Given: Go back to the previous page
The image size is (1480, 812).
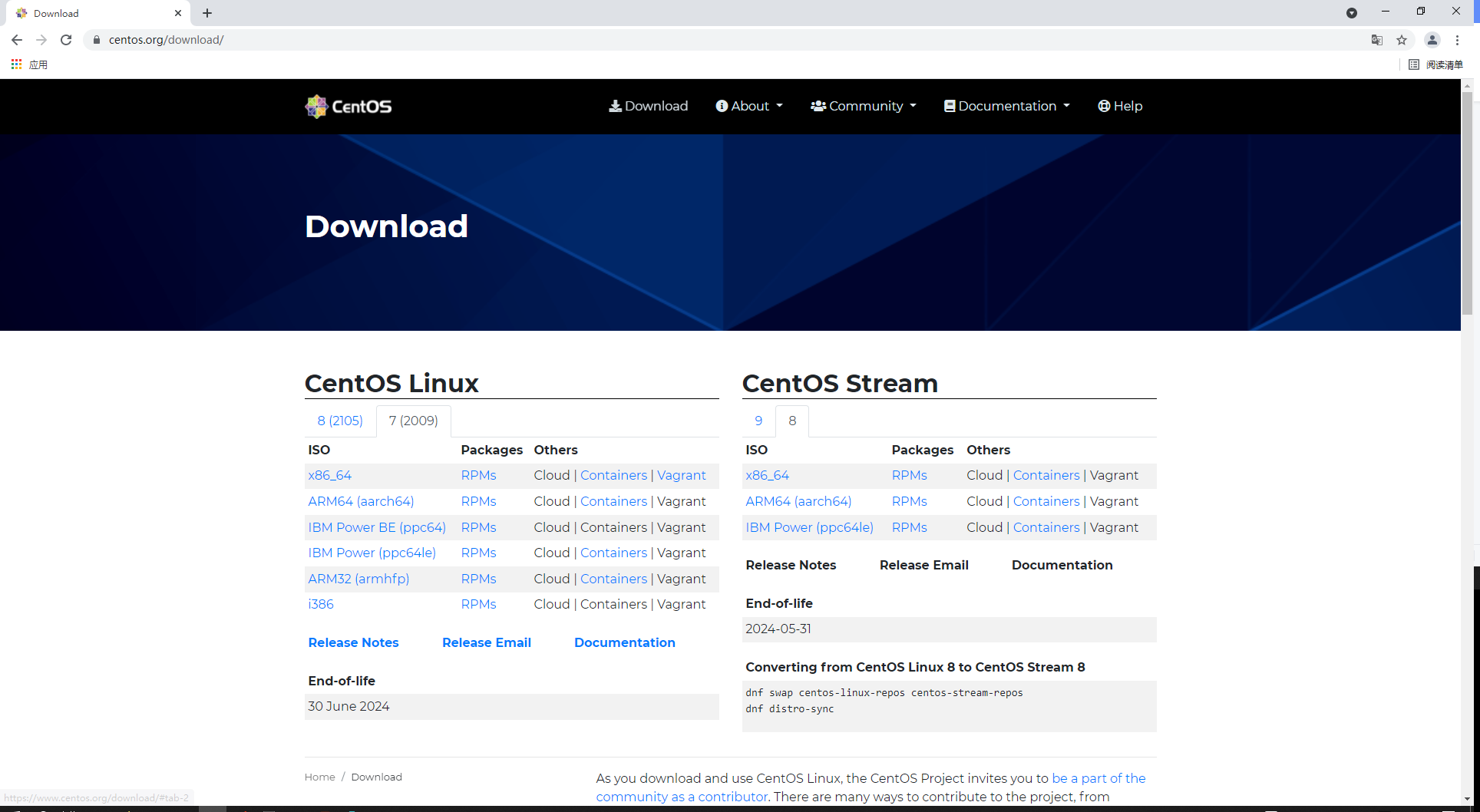Looking at the screenshot, I should click(x=17, y=40).
